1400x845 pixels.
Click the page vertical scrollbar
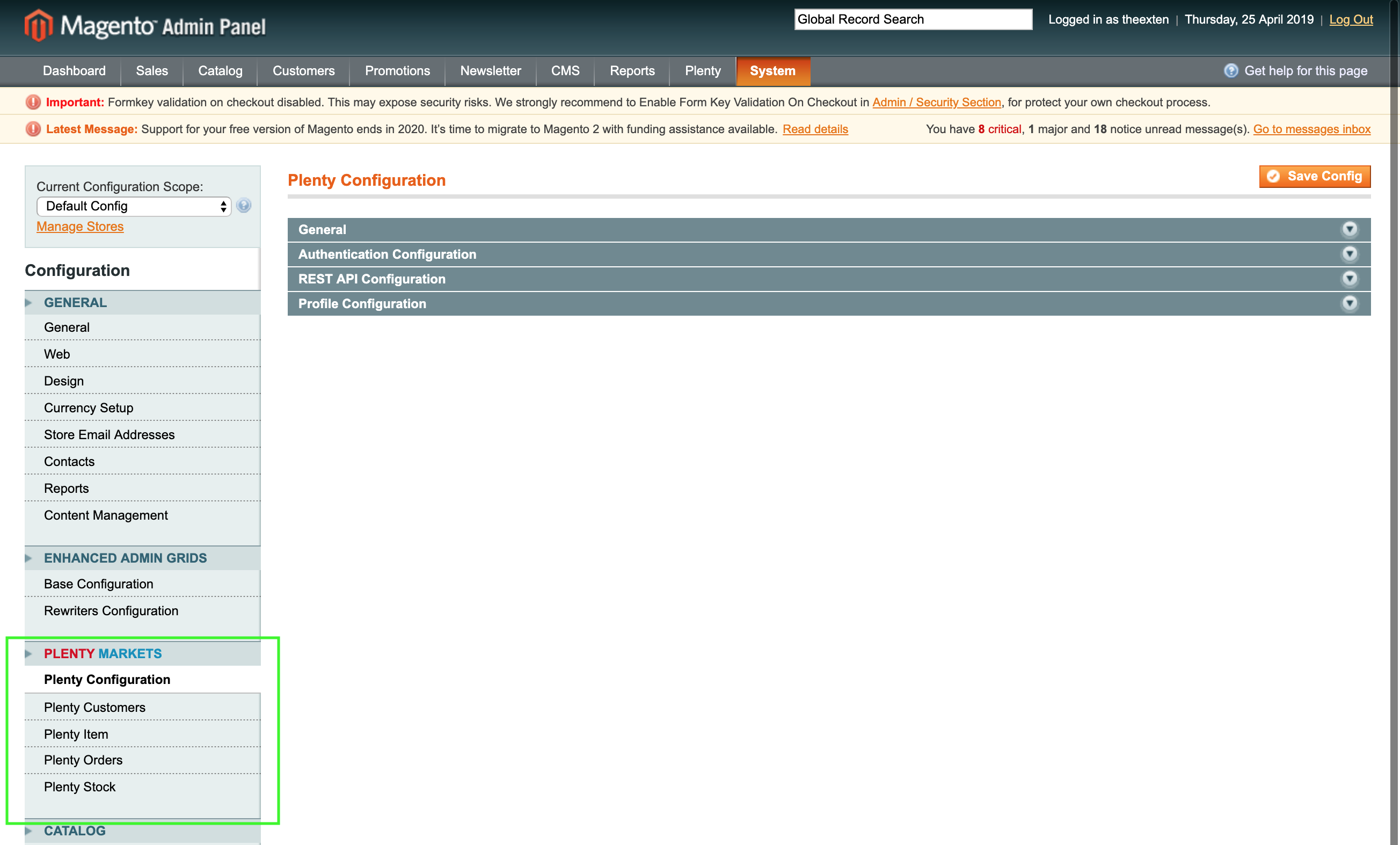1395,422
